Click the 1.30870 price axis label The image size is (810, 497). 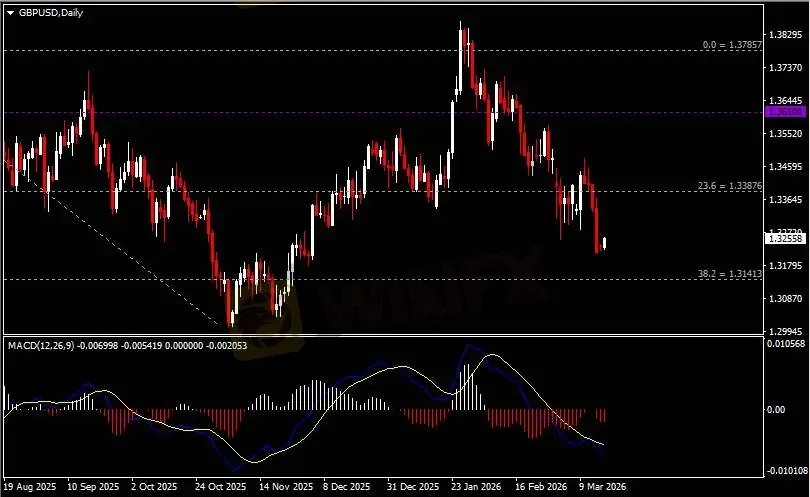tap(786, 299)
